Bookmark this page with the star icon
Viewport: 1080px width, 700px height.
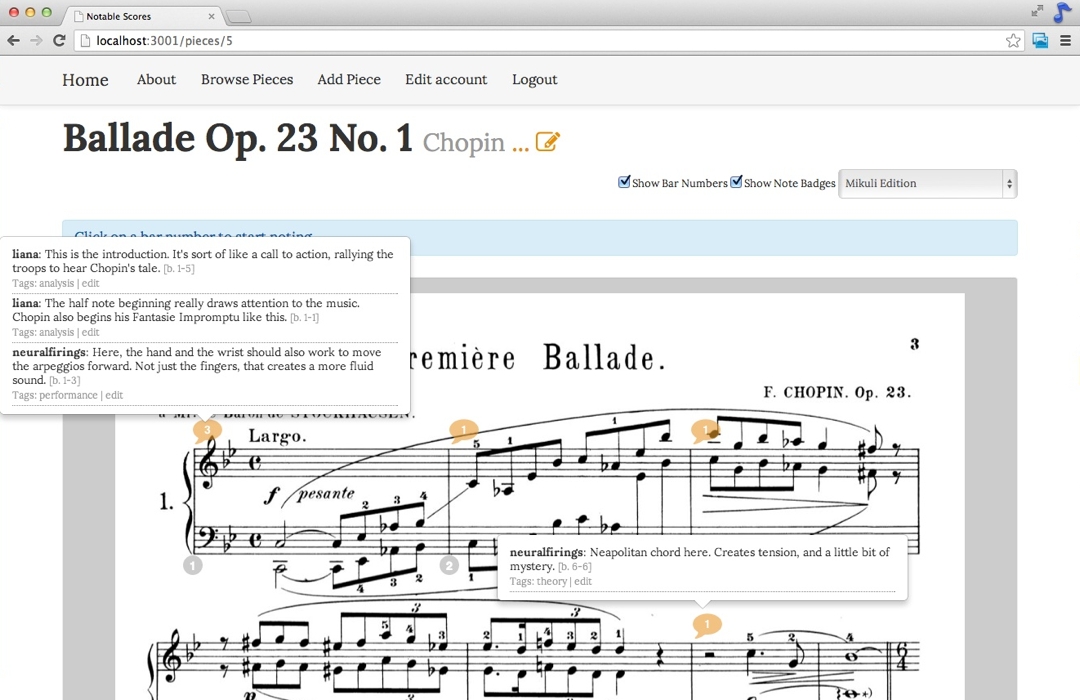click(1013, 40)
